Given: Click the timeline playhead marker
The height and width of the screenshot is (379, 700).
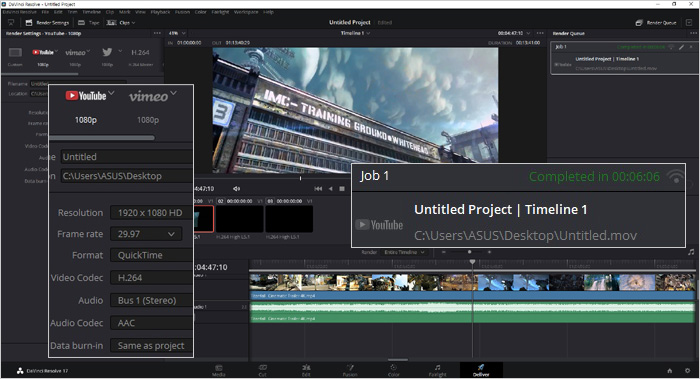Looking at the screenshot, I should [472, 262].
